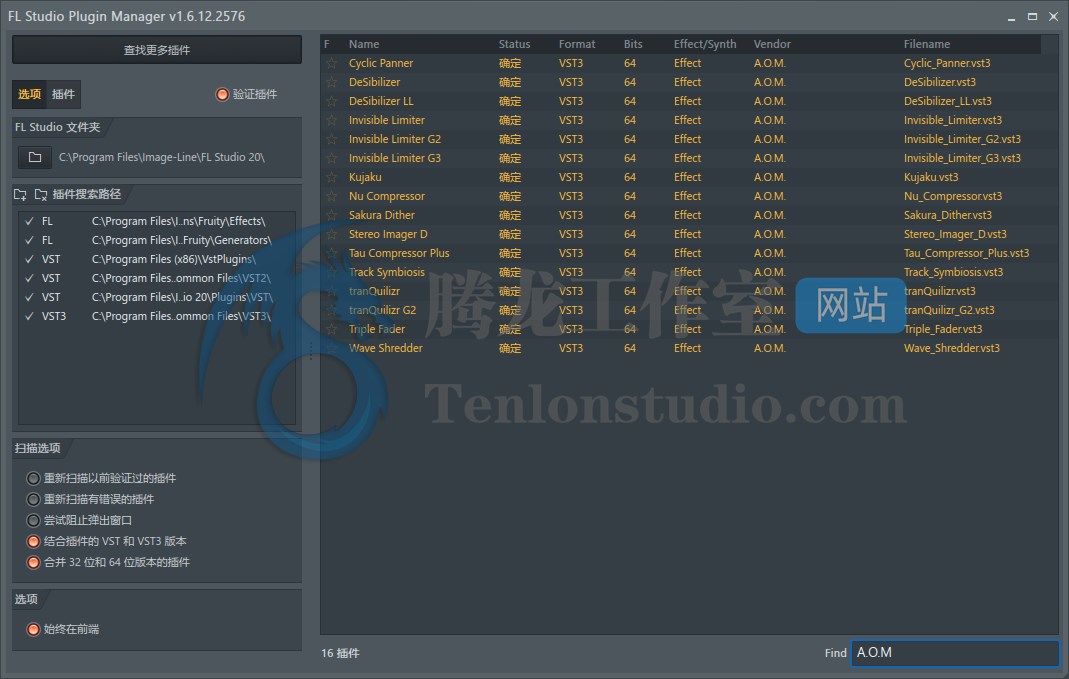Toggle 尝试阻止弹出窗口 option
Screen dimensions: 1069x679
pyautogui.click(x=79, y=520)
